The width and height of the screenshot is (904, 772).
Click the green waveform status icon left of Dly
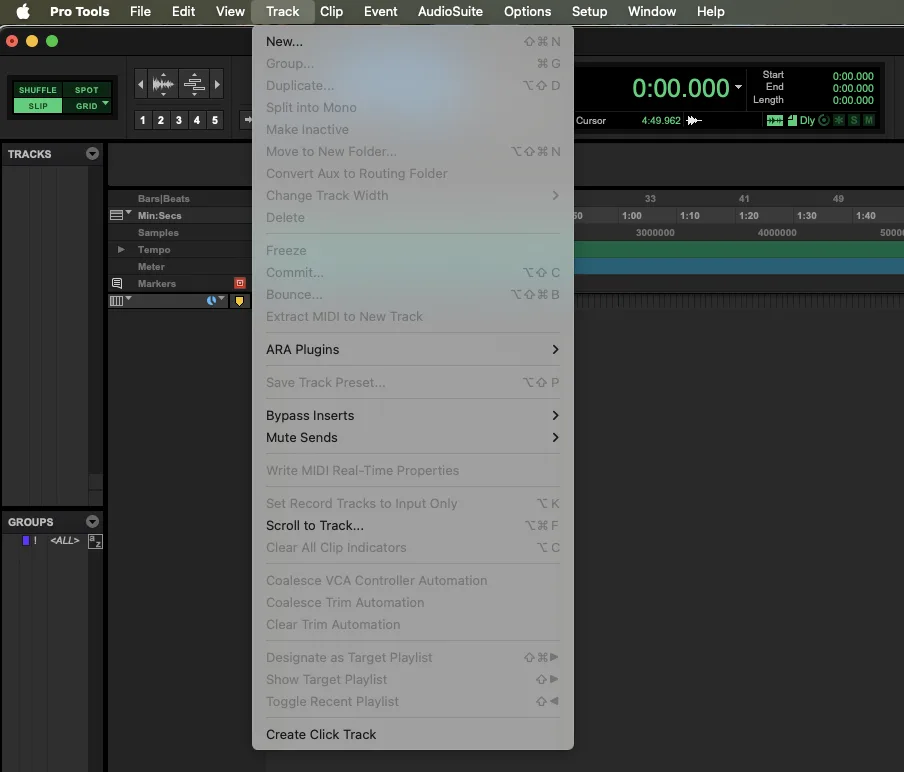pyautogui.click(x=774, y=120)
